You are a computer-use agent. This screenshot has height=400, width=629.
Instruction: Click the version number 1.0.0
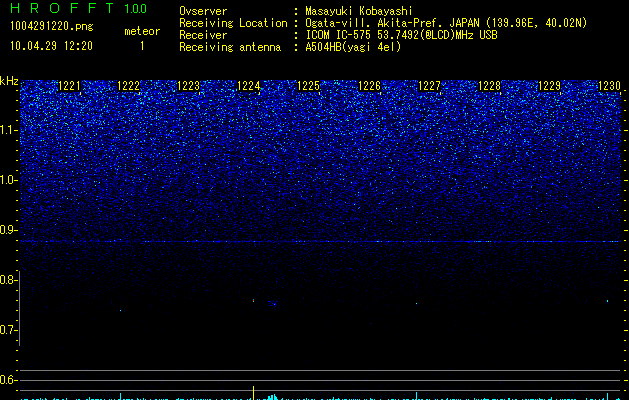click(135, 9)
